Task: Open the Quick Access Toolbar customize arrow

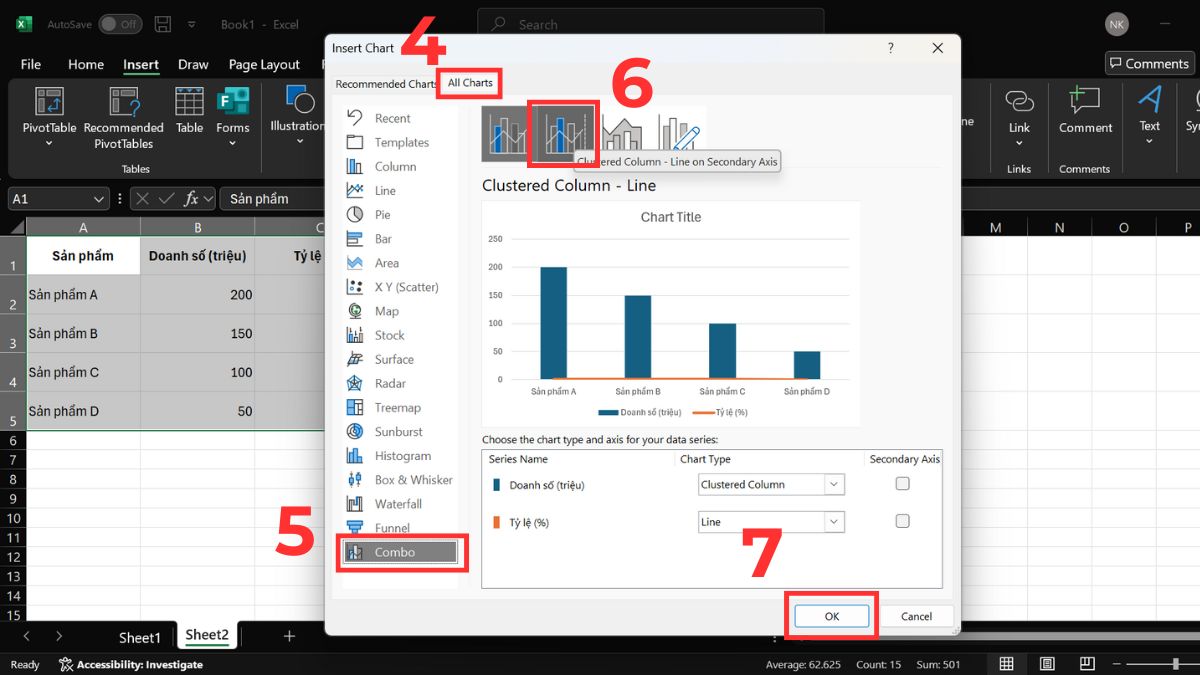Action: [x=191, y=25]
